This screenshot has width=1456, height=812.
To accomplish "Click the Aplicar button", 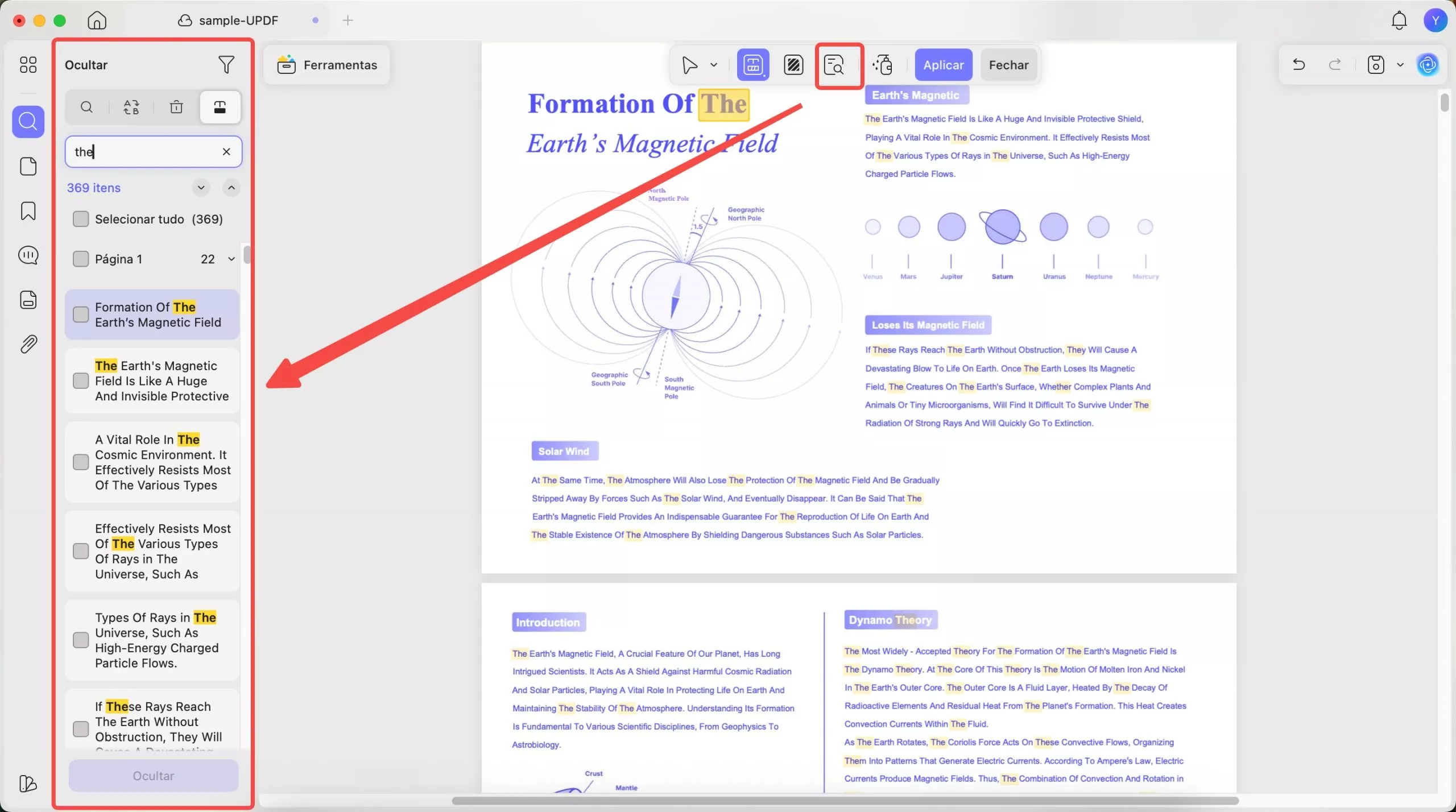I will click(944, 65).
